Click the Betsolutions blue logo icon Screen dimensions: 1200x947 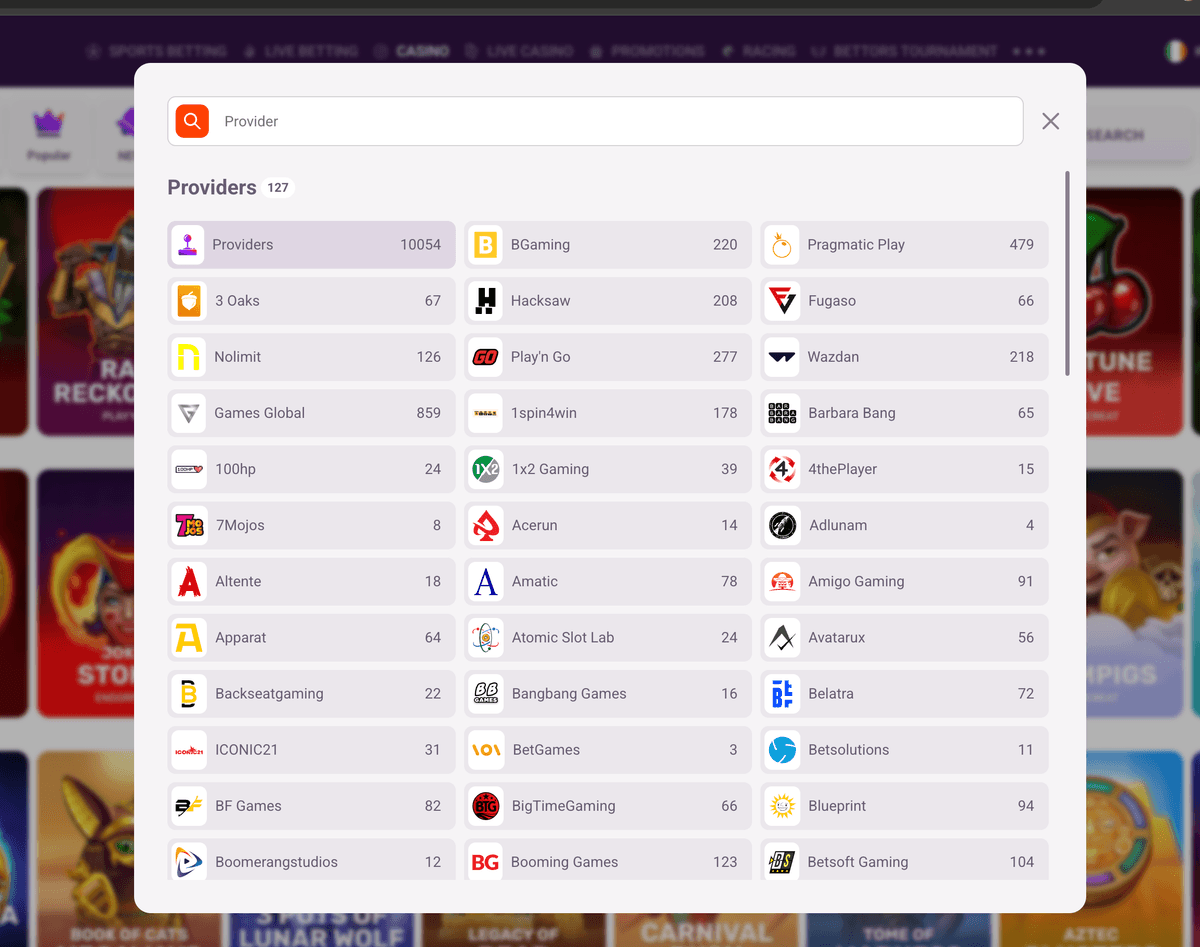[x=782, y=750]
